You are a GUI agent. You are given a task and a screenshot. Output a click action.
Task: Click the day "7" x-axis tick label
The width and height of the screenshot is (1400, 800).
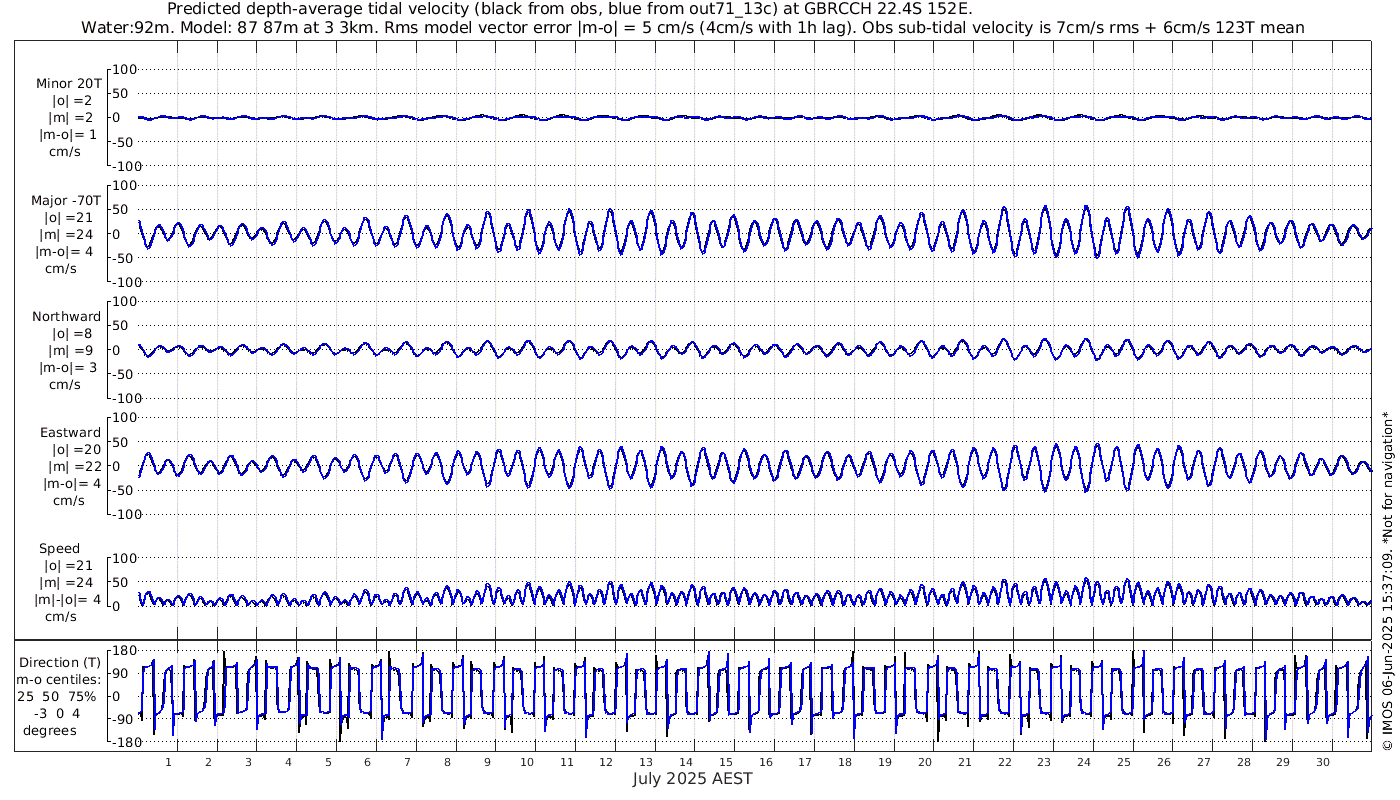pyautogui.click(x=407, y=762)
